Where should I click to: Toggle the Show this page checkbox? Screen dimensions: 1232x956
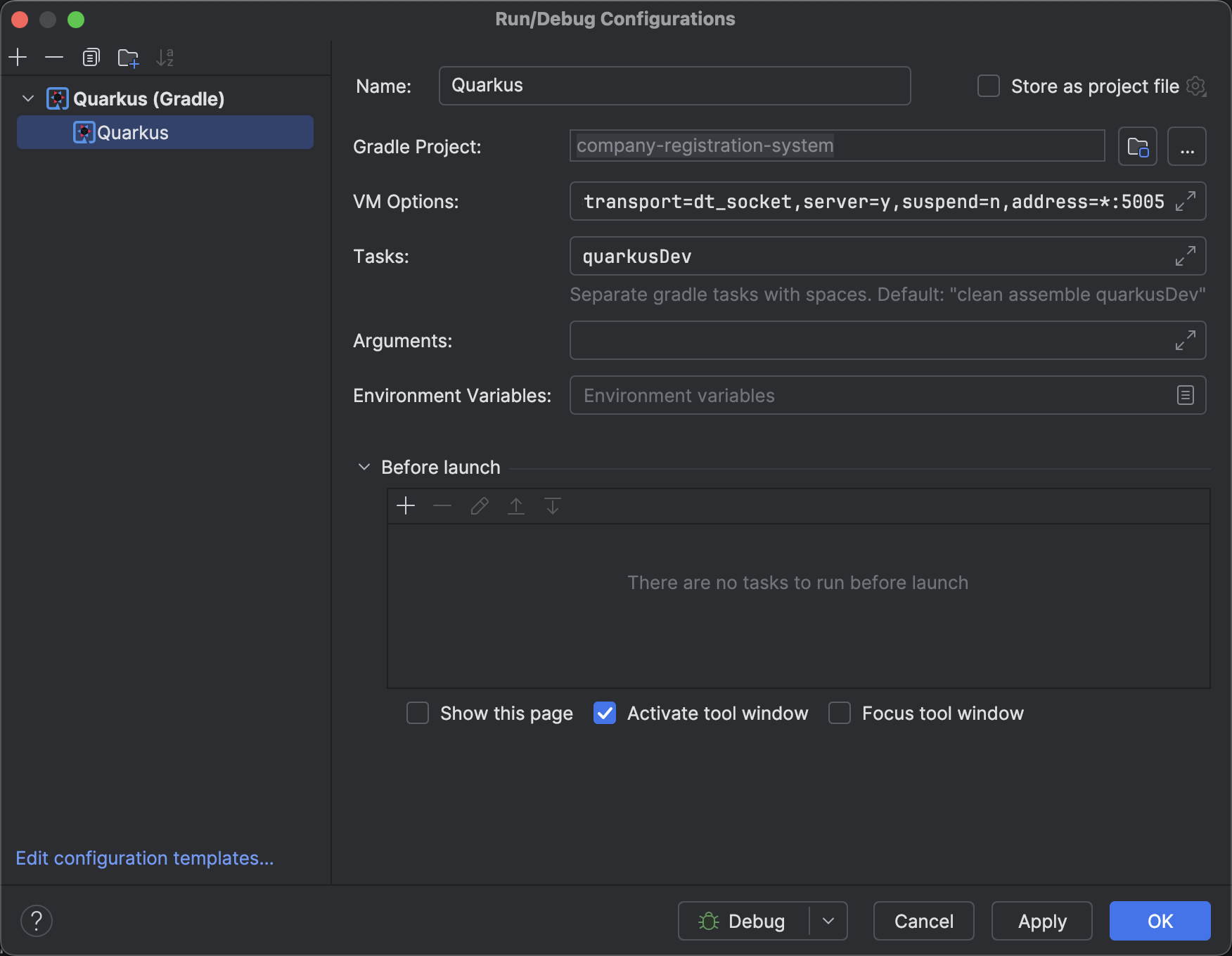418,713
